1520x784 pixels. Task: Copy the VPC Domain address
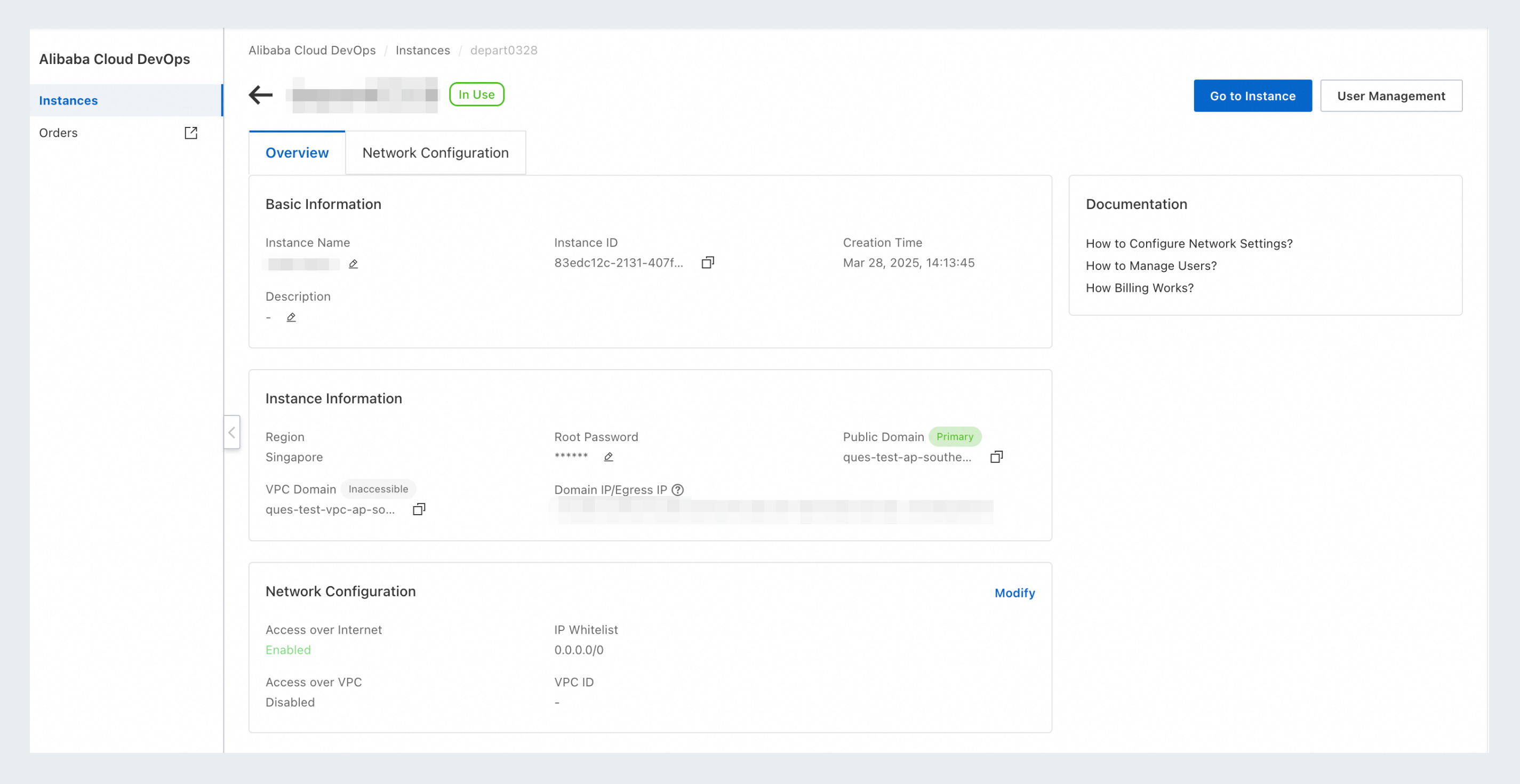tap(418, 509)
